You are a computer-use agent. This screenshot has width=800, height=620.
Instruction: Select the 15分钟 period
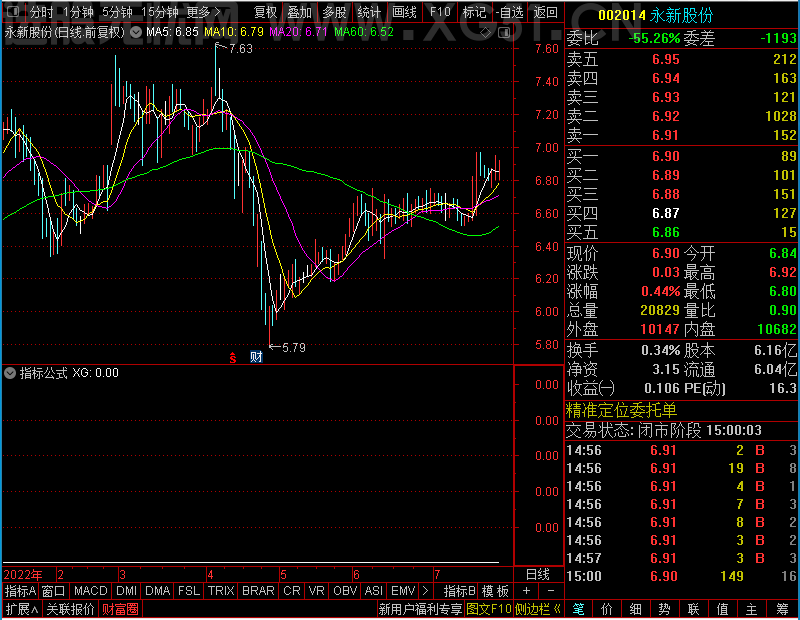[x=160, y=12]
